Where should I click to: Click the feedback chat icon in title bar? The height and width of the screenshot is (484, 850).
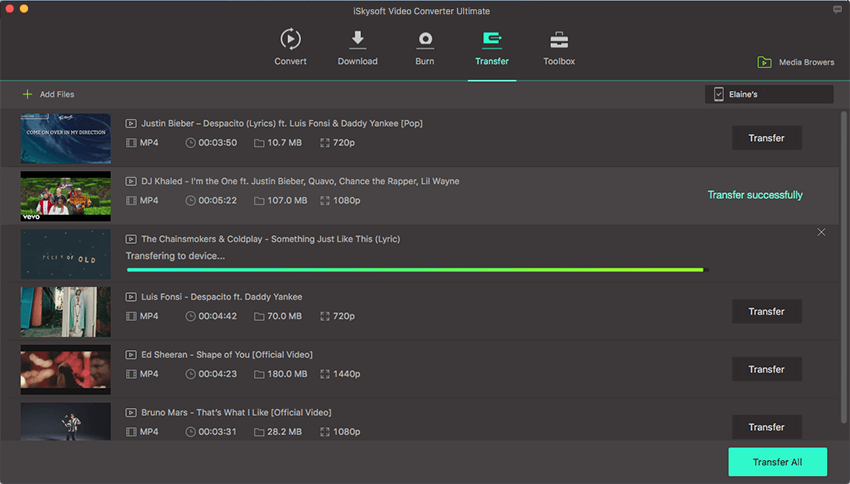(837, 9)
